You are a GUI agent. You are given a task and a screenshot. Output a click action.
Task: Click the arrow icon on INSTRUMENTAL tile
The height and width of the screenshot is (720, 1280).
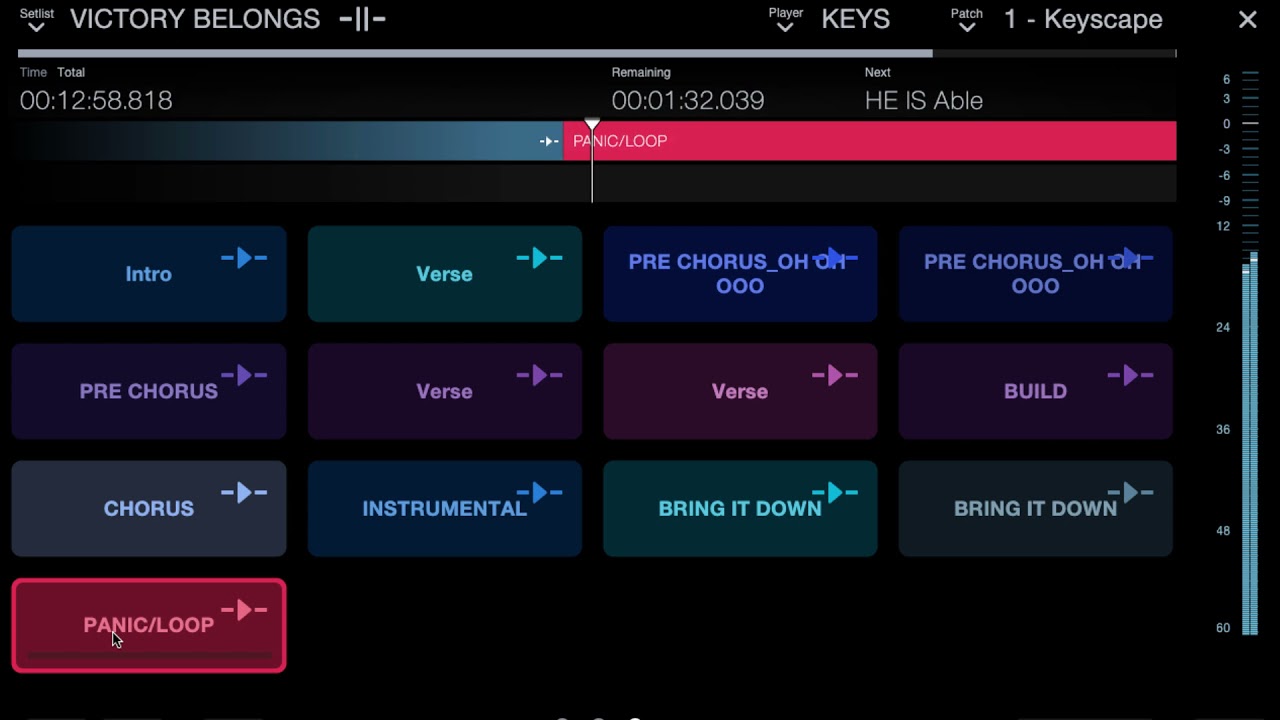pos(539,493)
